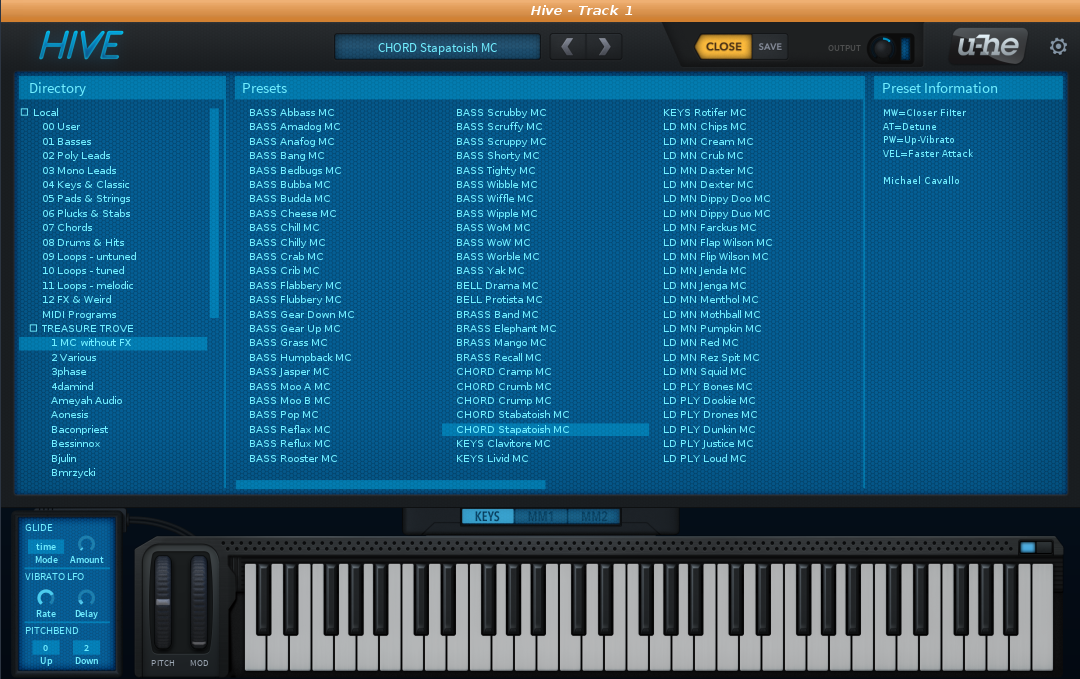Open the 00 User folder
Screen dimensions: 1080x679
click(x=61, y=127)
